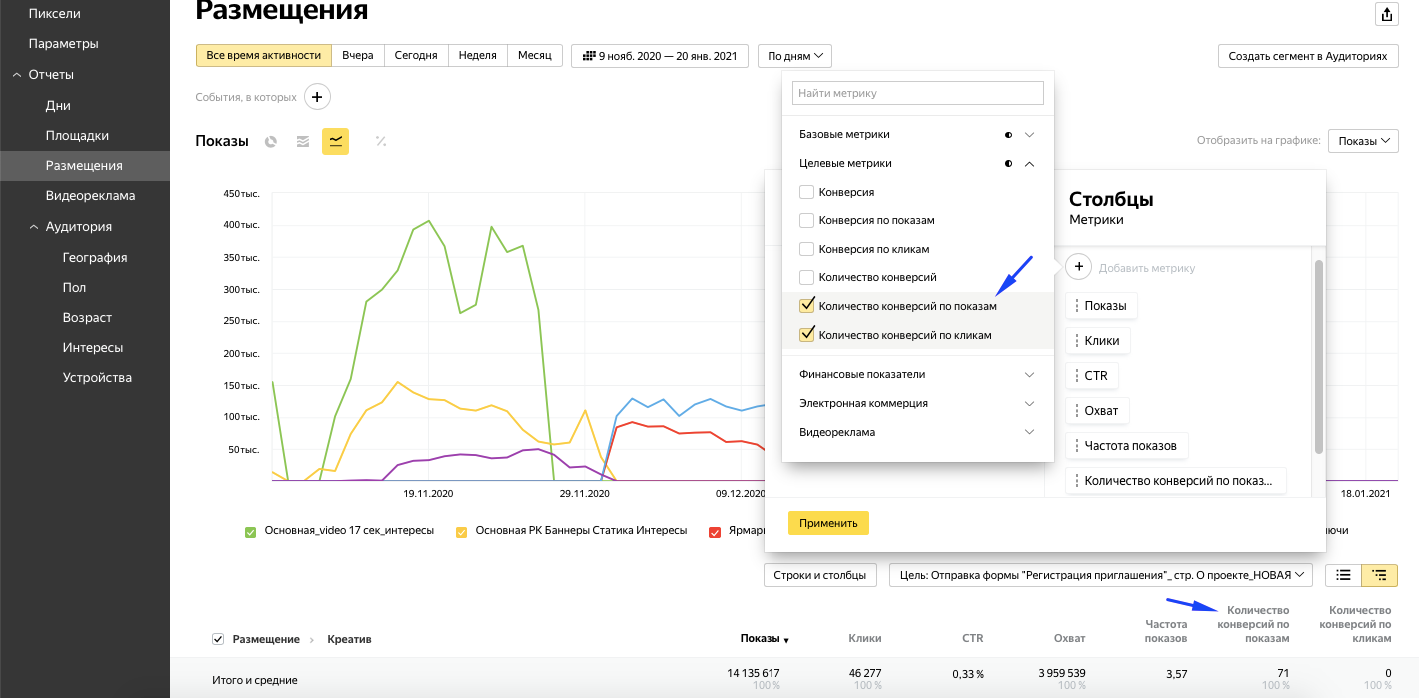Screen dimensions: 1419x698
Task: Expand the Базовые метрики section
Action: point(1029,134)
